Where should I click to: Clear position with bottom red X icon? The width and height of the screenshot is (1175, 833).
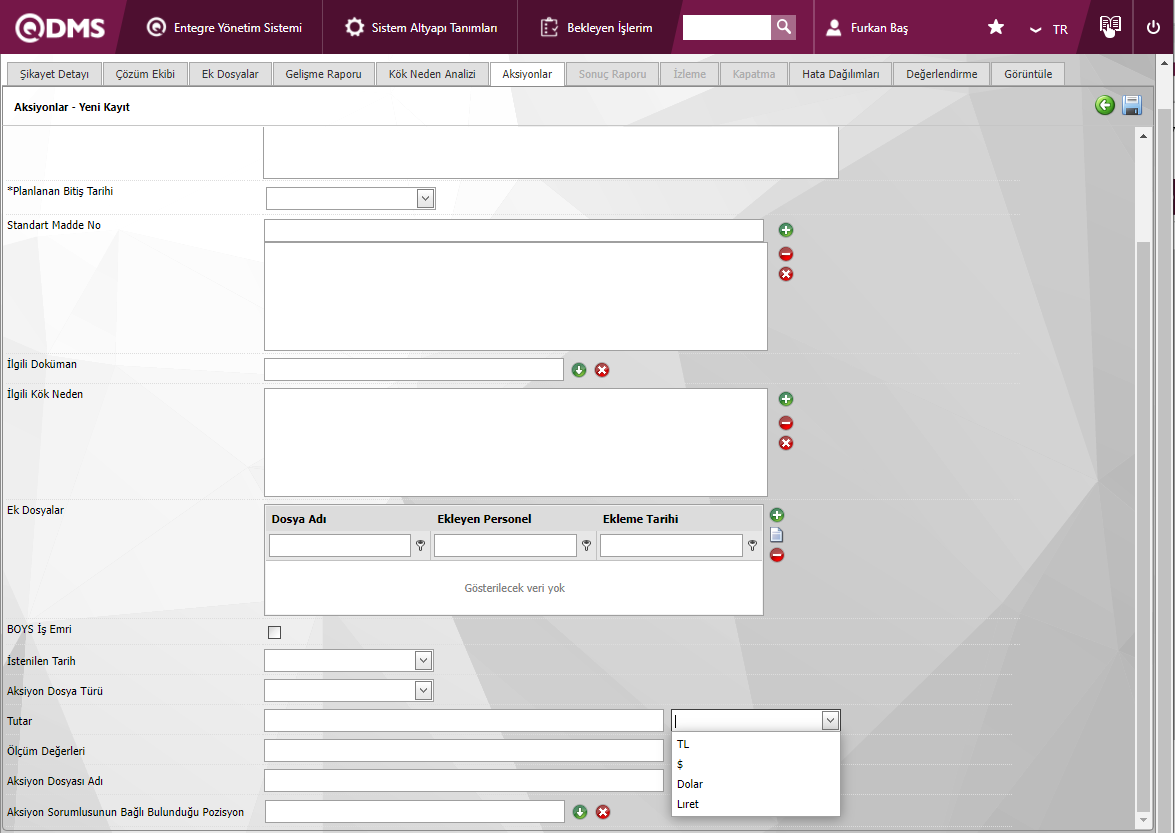602,812
